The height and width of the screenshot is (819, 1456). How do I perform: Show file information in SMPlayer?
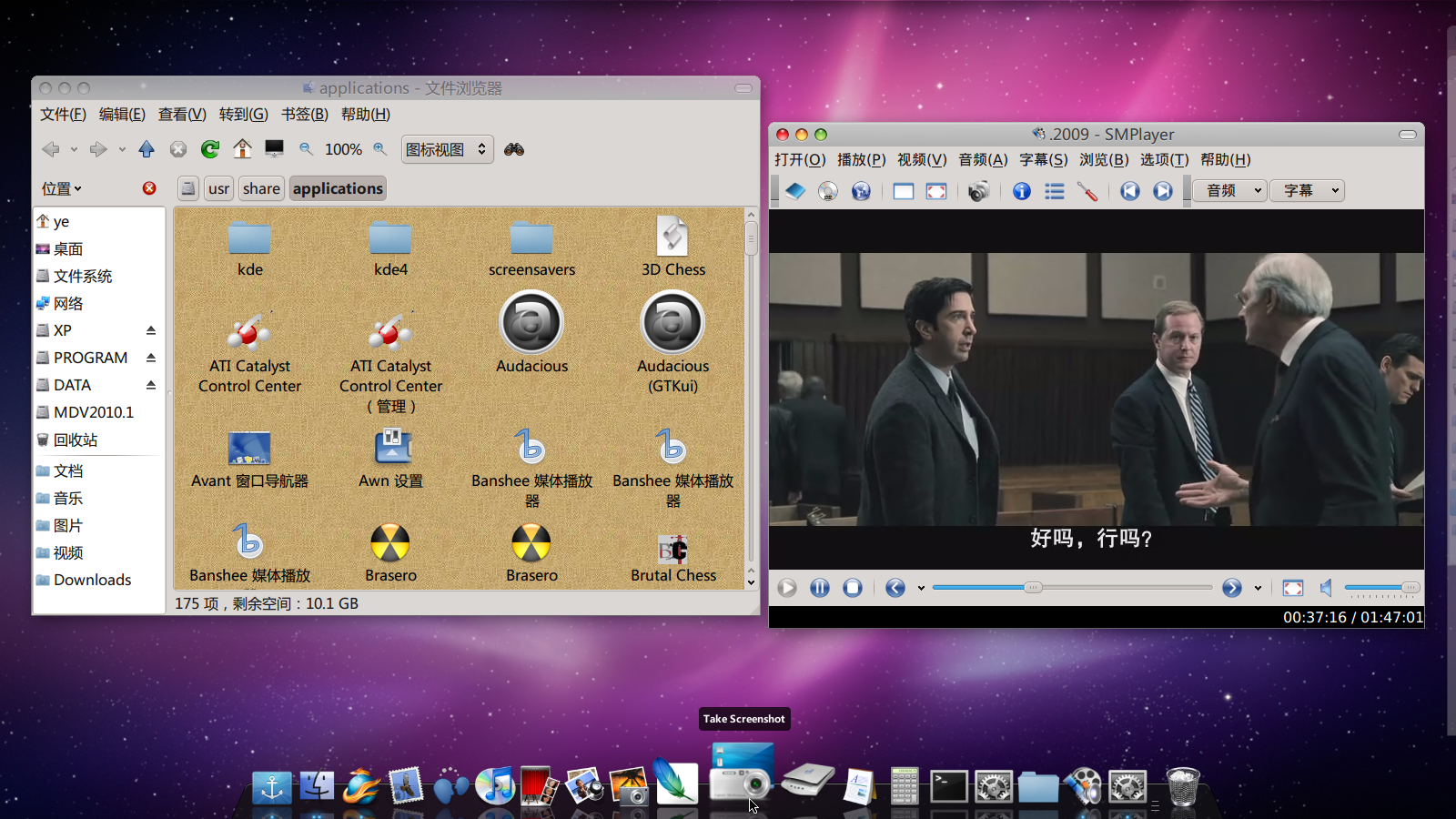[1022, 191]
